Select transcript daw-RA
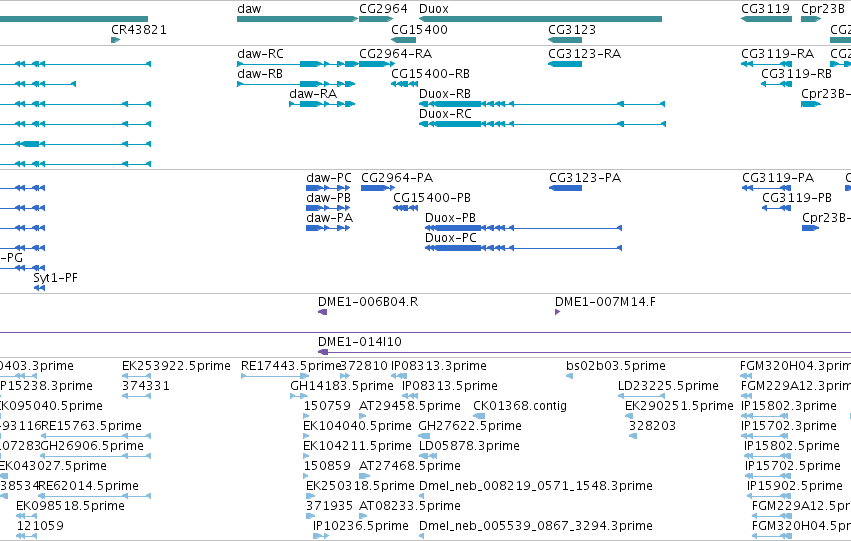 point(322,104)
